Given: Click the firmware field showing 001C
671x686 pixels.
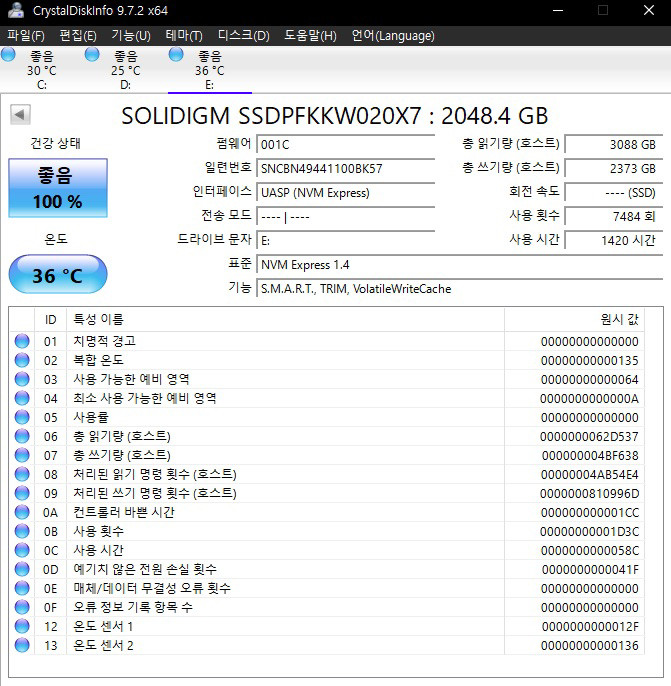Looking at the screenshot, I should 346,144.
